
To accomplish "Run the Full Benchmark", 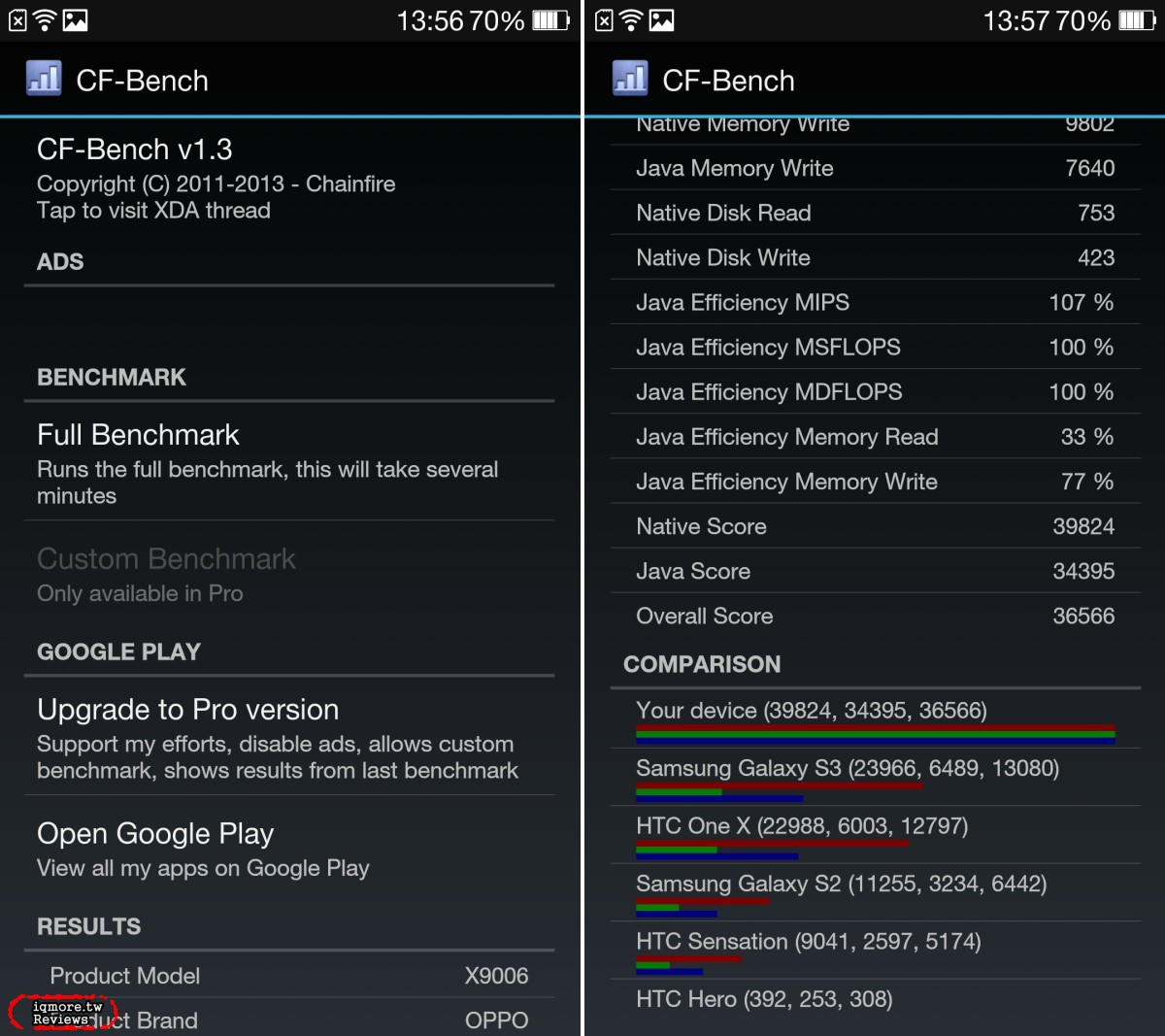I will pos(289,461).
